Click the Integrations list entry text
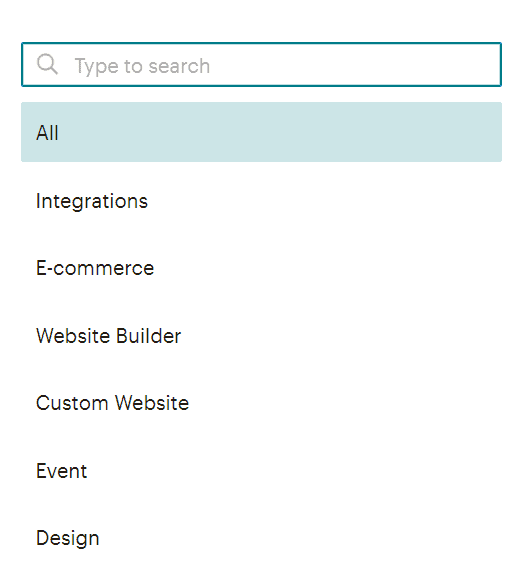This screenshot has height=587, width=517. coord(92,202)
